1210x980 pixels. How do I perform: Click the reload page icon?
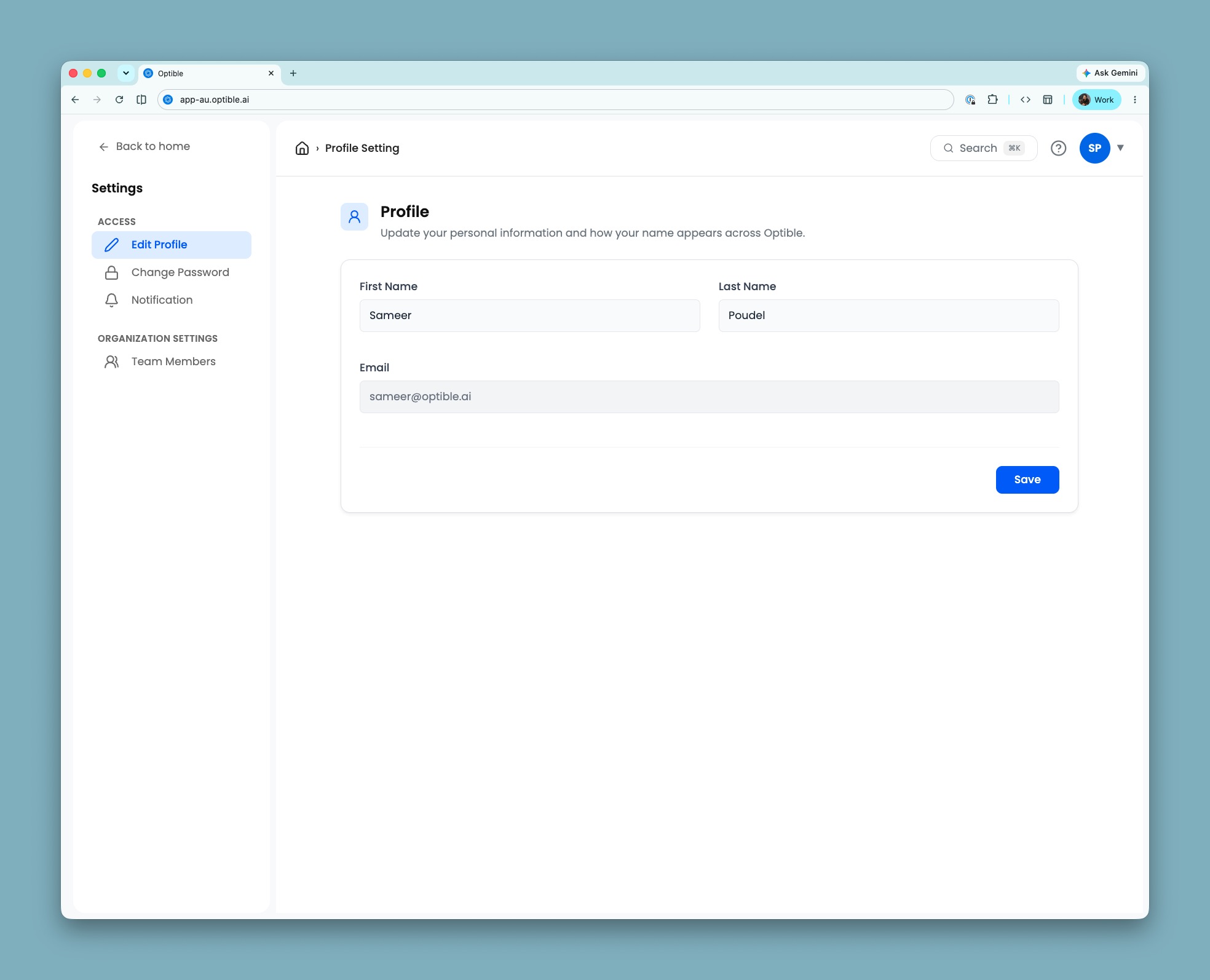(x=119, y=100)
